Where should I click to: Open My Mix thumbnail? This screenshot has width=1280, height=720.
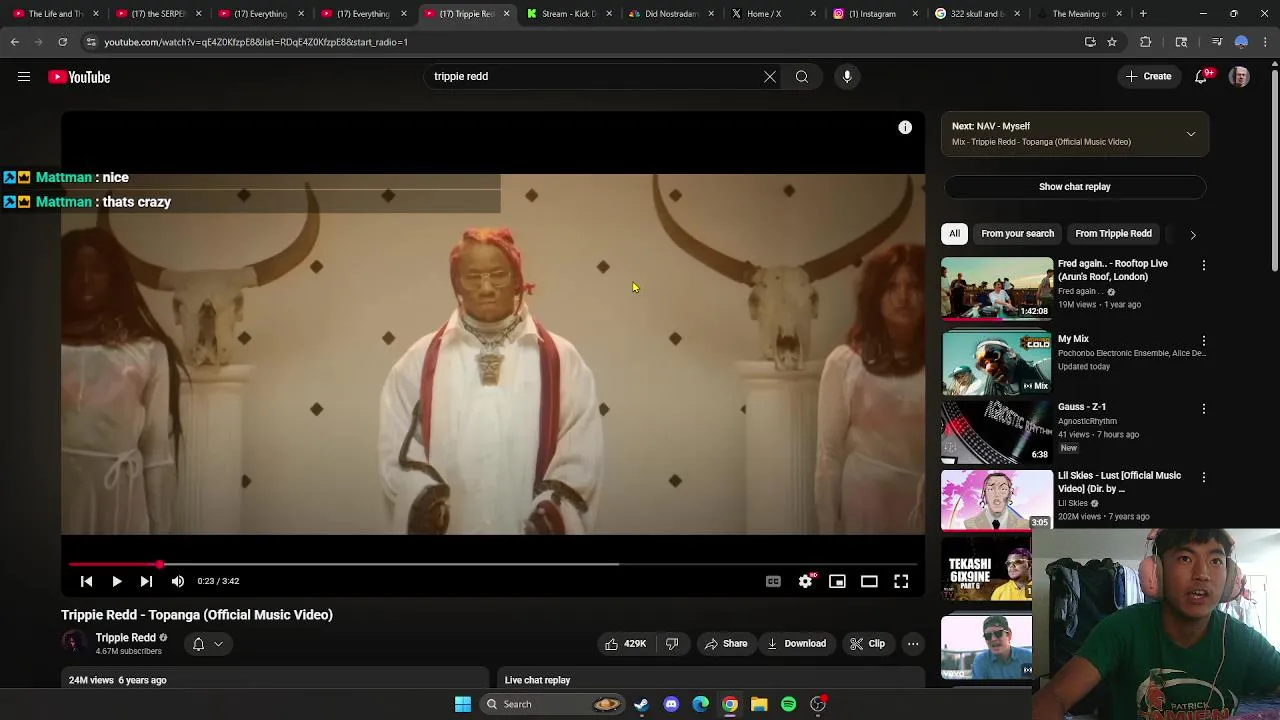(x=997, y=362)
